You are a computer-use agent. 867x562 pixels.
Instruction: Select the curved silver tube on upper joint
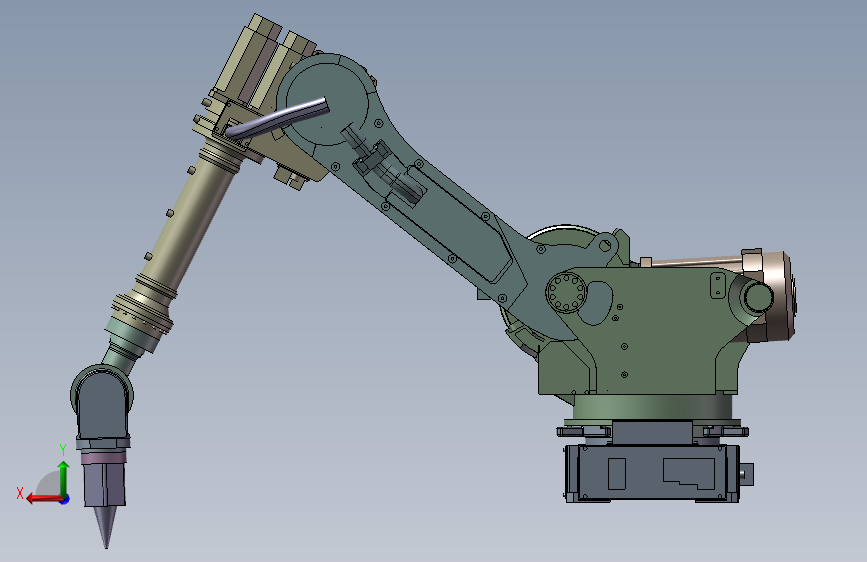click(276, 118)
